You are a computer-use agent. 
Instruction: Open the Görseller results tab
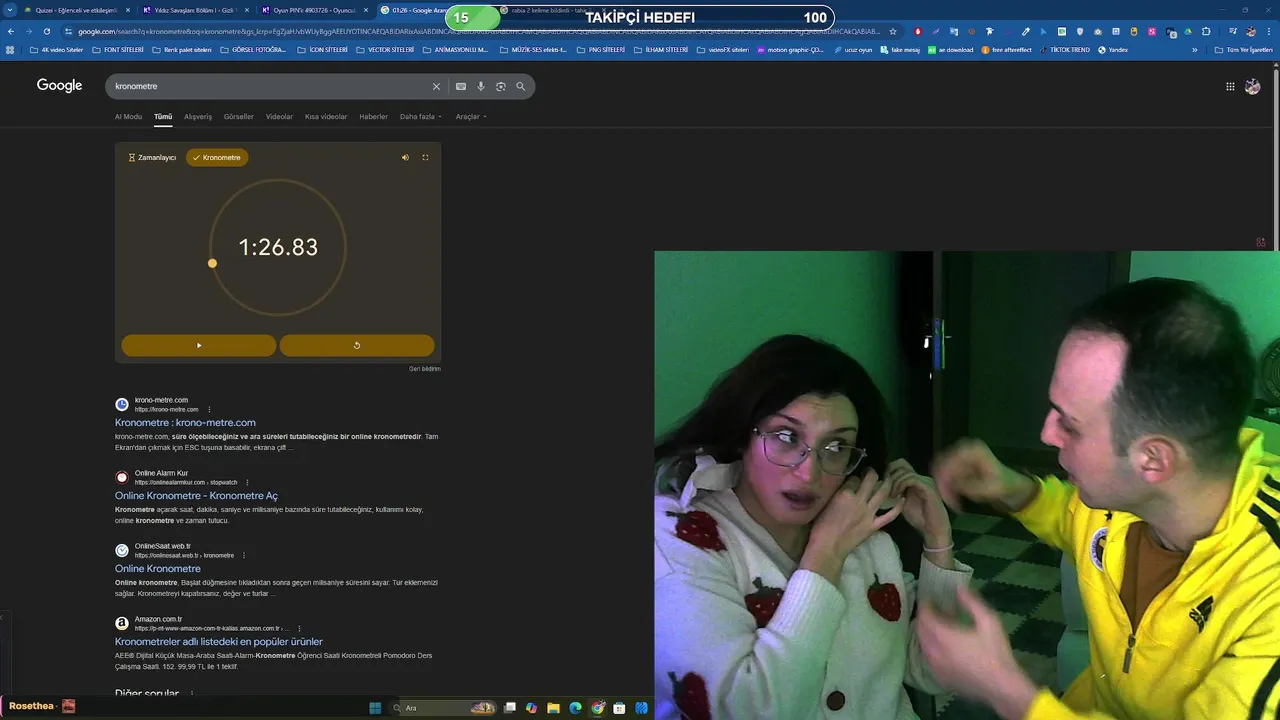(238, 116)
